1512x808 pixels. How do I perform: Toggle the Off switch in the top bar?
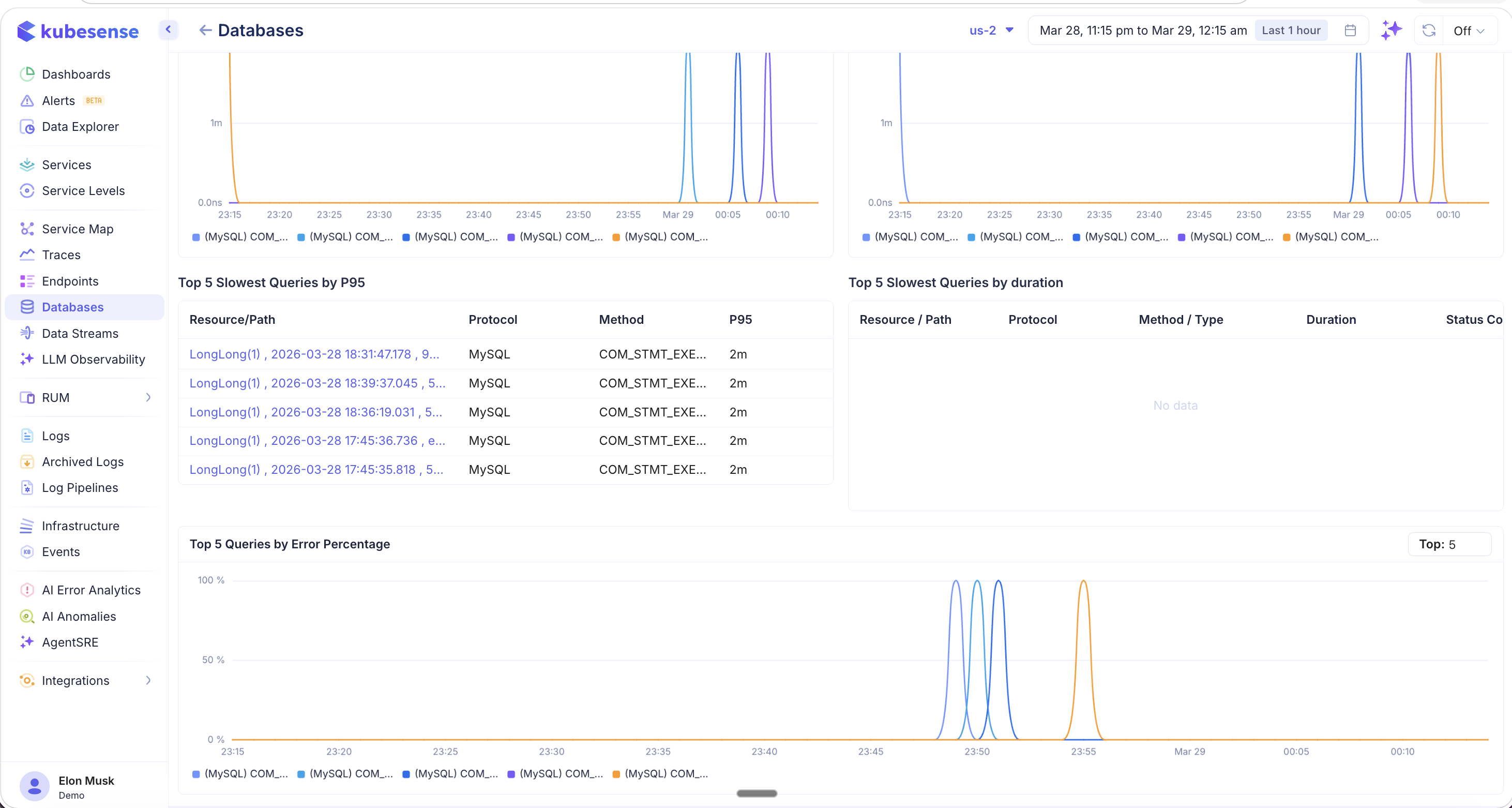[x=1469, y=31]
